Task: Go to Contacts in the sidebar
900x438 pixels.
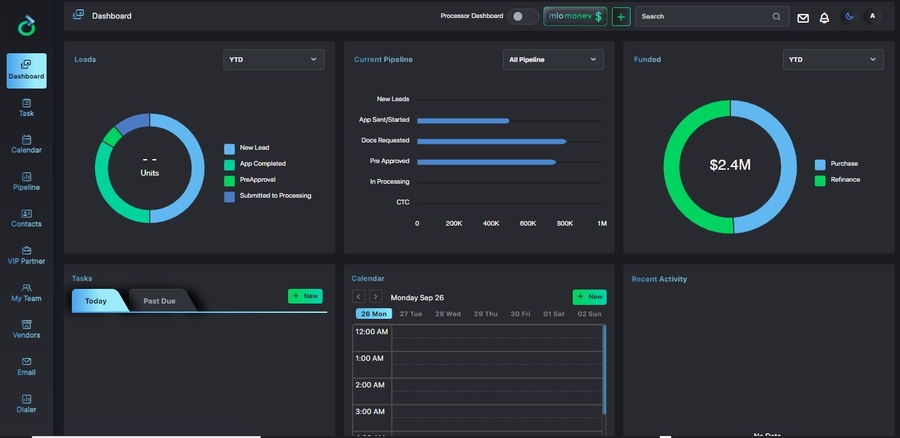Action: 26,218
